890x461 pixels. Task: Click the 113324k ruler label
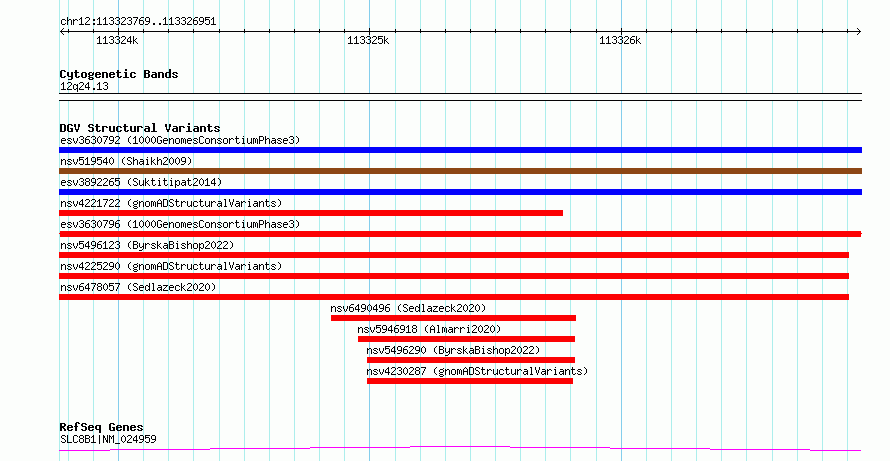[117, 40]
